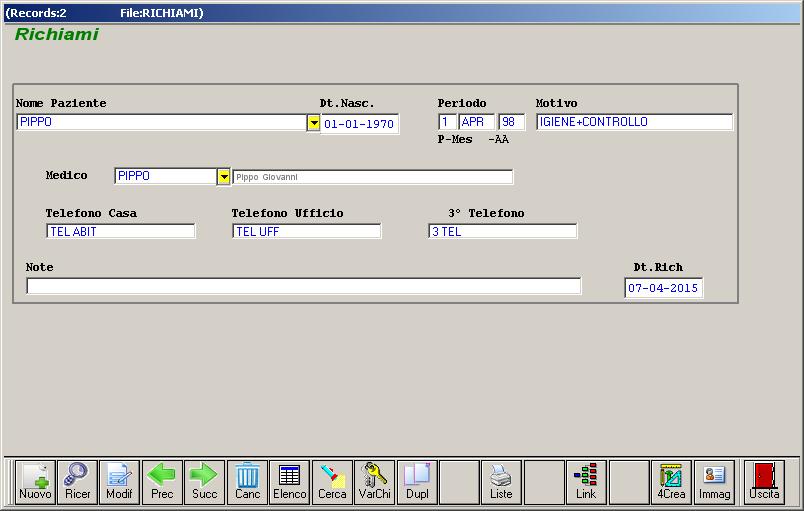Open the Ricer search tool
The image size is (804, 511).
click(x=77, y=482)
